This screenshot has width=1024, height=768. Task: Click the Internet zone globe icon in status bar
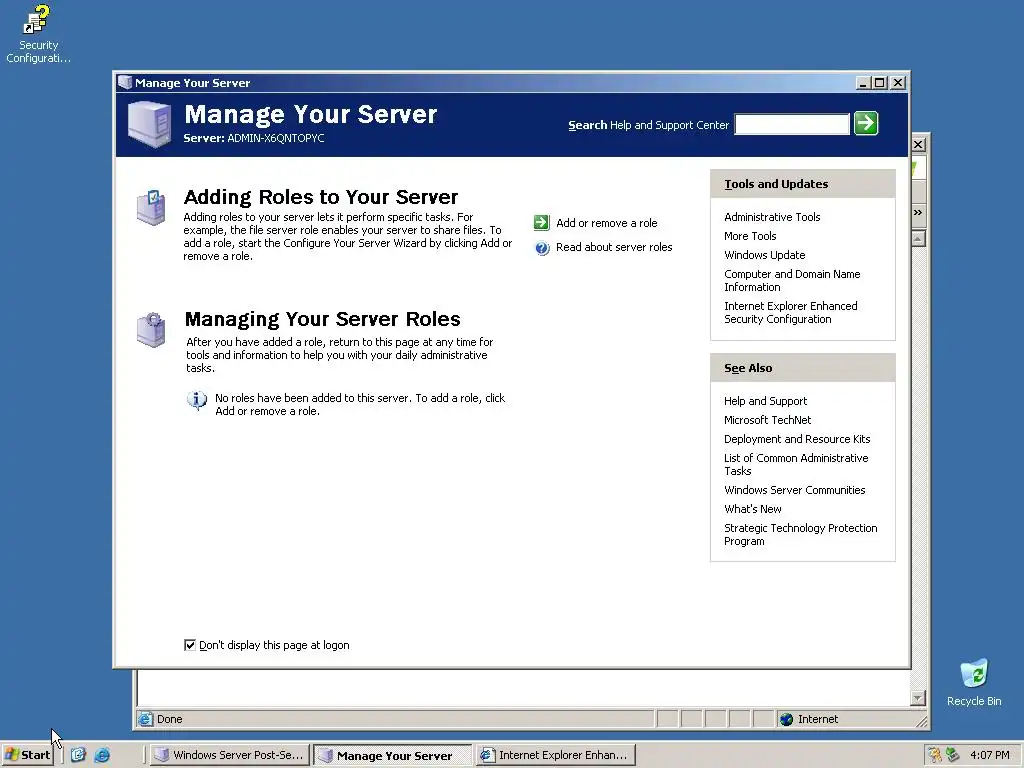coord(786,719)
